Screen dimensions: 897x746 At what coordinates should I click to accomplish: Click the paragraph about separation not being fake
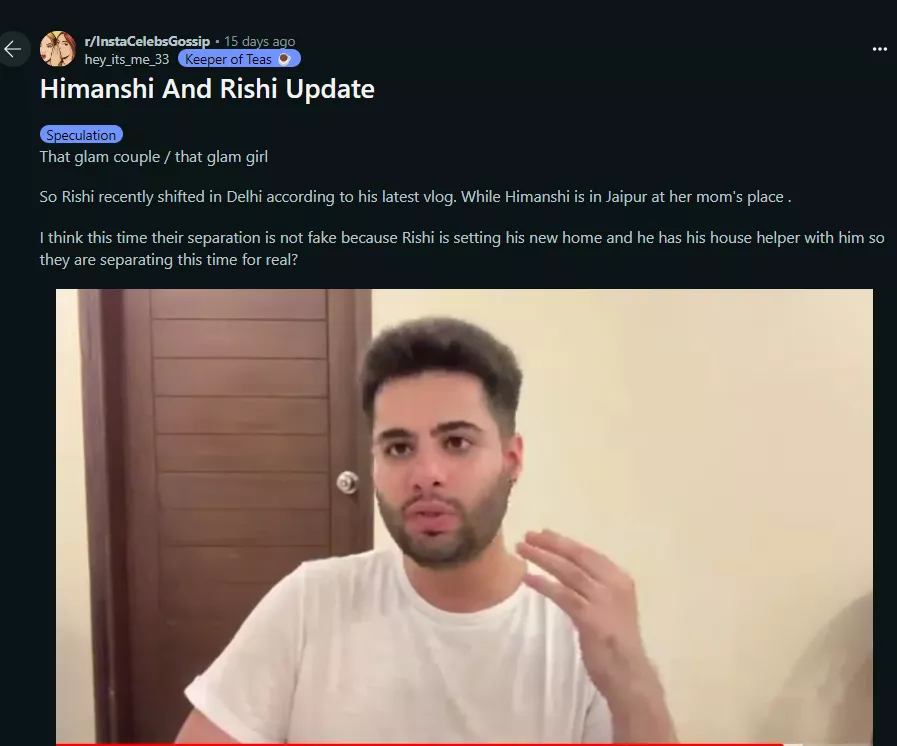pyautogui.click(x=462, y=248)
